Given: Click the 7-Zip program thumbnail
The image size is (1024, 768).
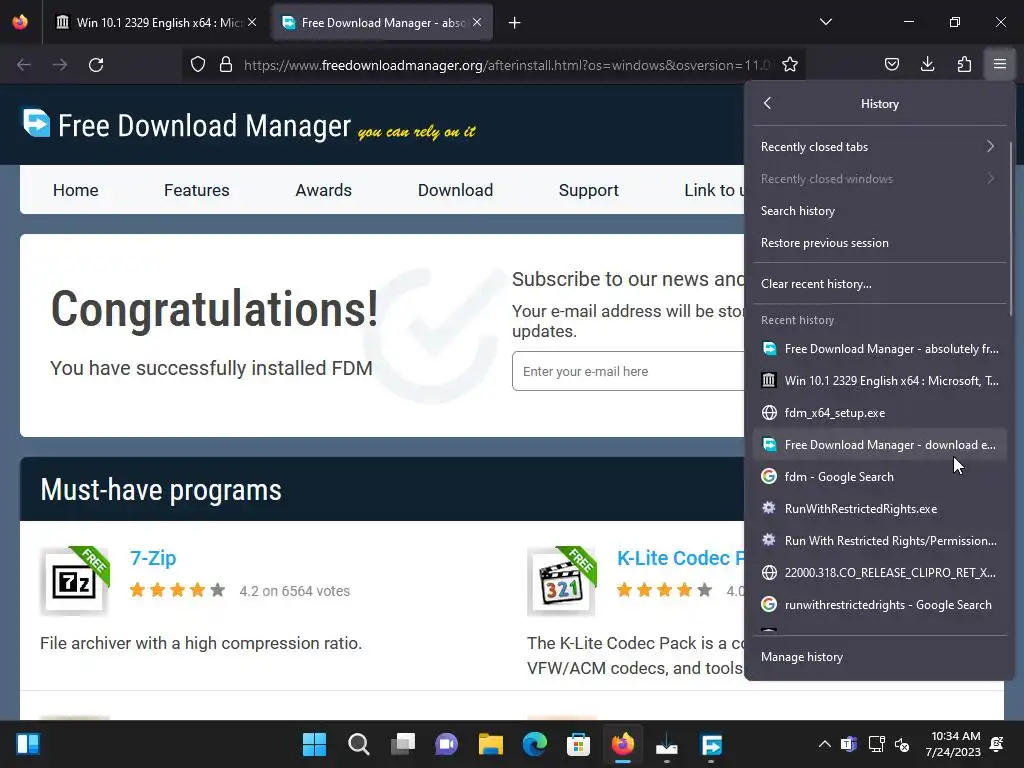Looking at the screenshot, I should click(74, 581).
